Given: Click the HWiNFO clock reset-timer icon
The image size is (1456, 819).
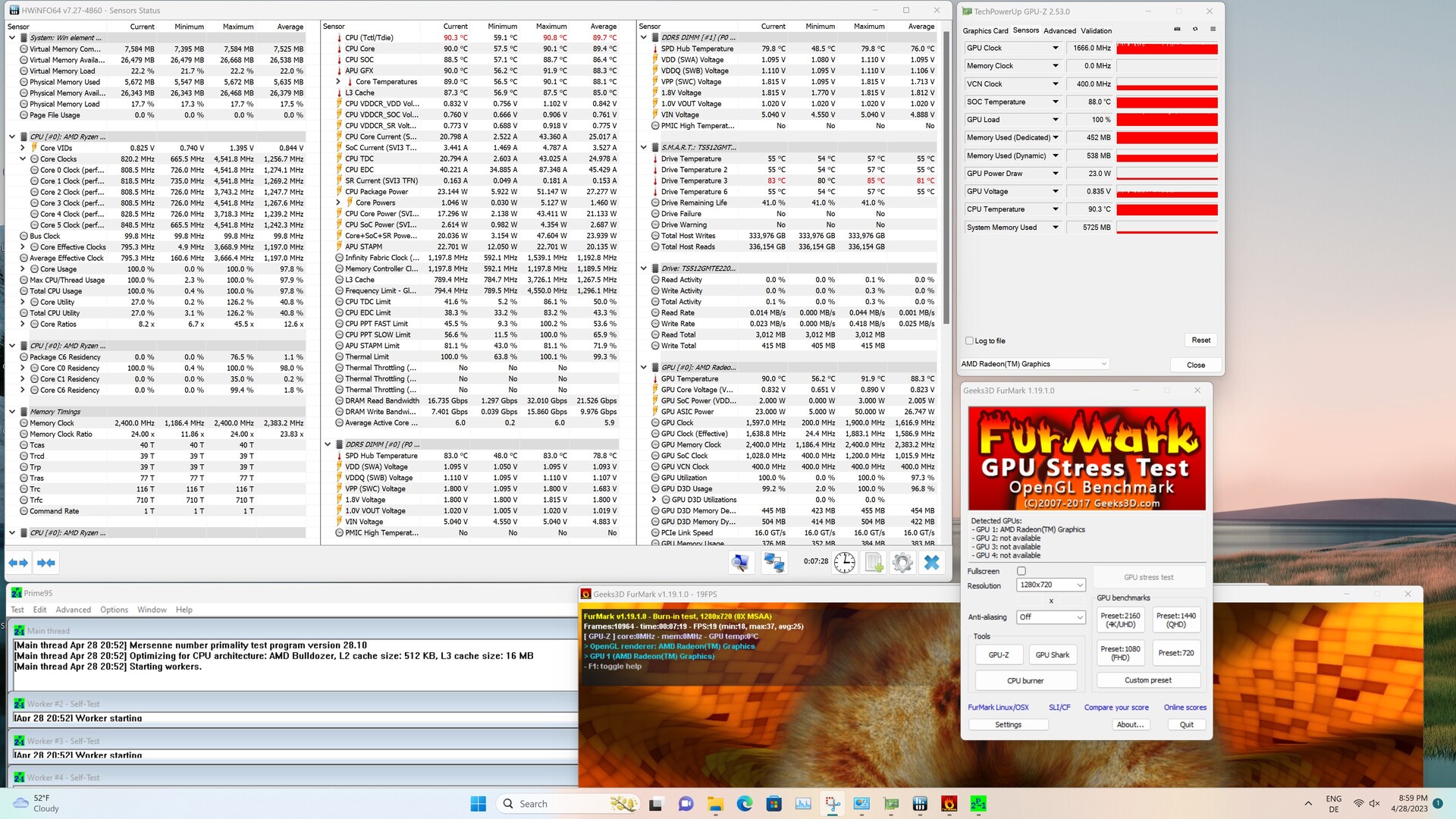Looking at the screenshot, I should (x=844, y=563).
